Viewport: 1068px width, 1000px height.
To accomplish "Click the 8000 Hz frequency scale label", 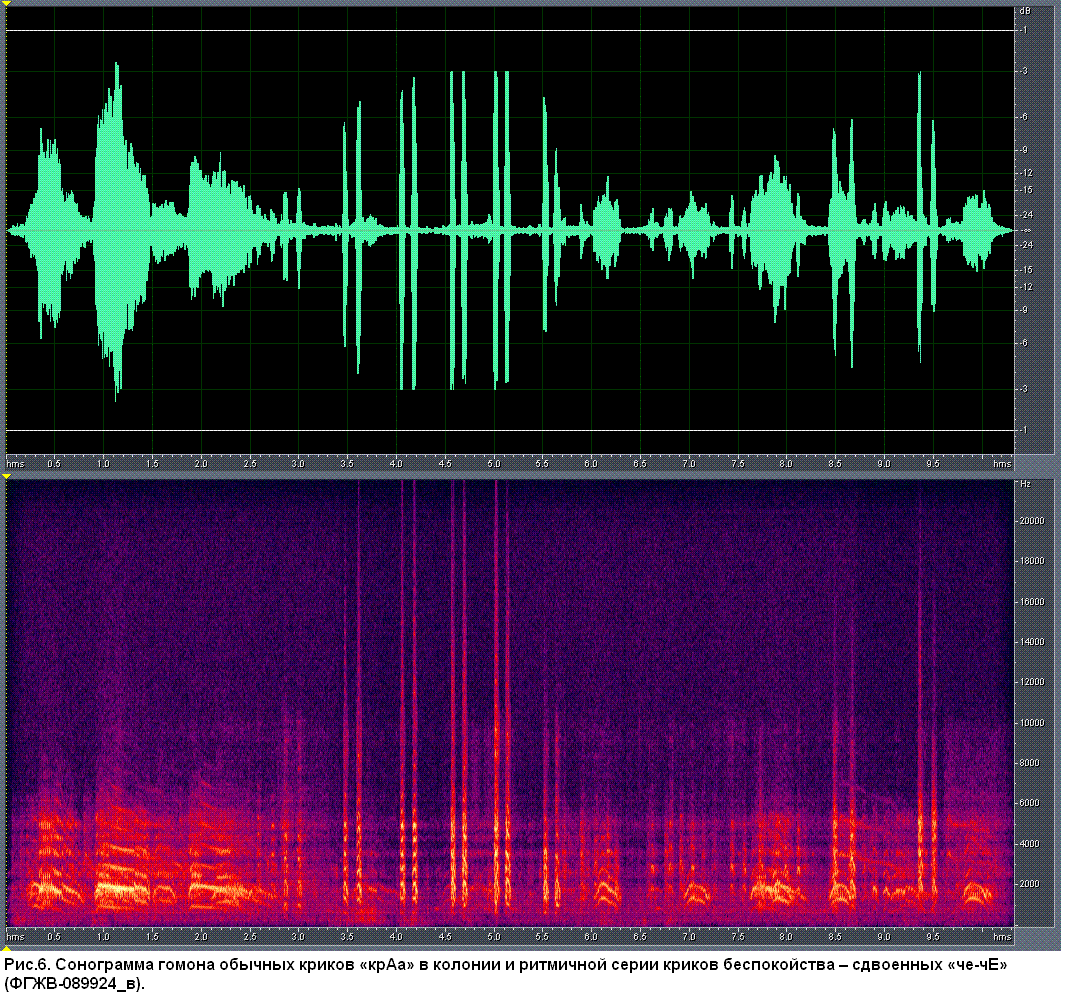I will pos(1031,763).
